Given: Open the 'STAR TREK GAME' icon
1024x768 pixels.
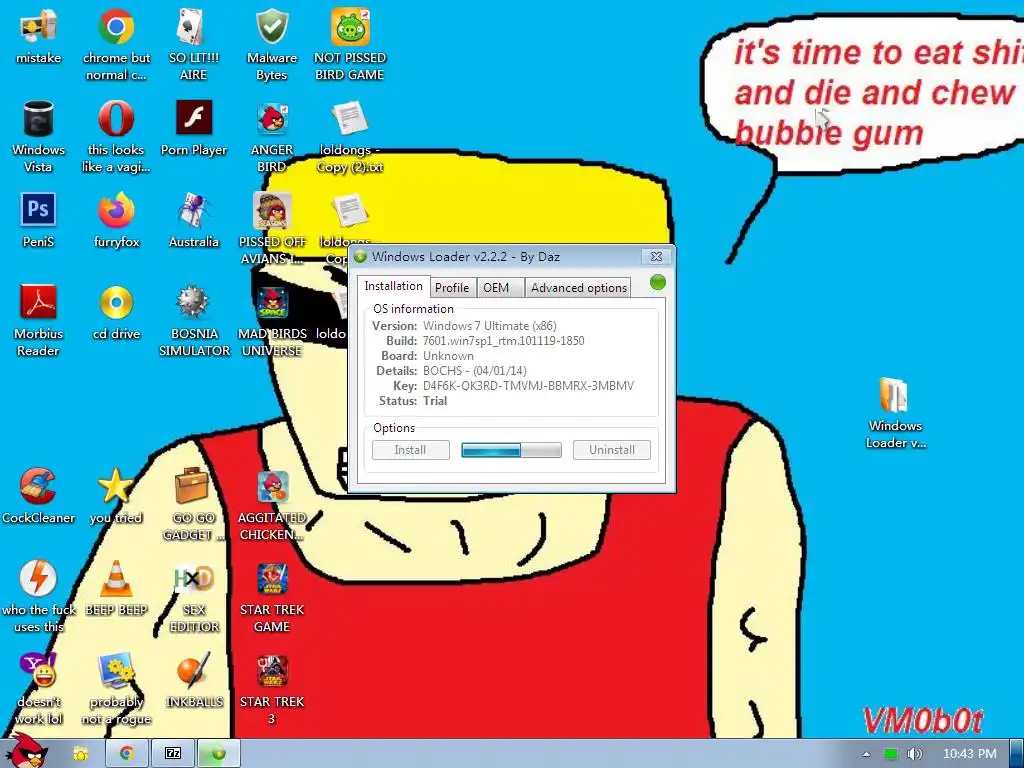Looking at the screenshot, I should (272, 597).
